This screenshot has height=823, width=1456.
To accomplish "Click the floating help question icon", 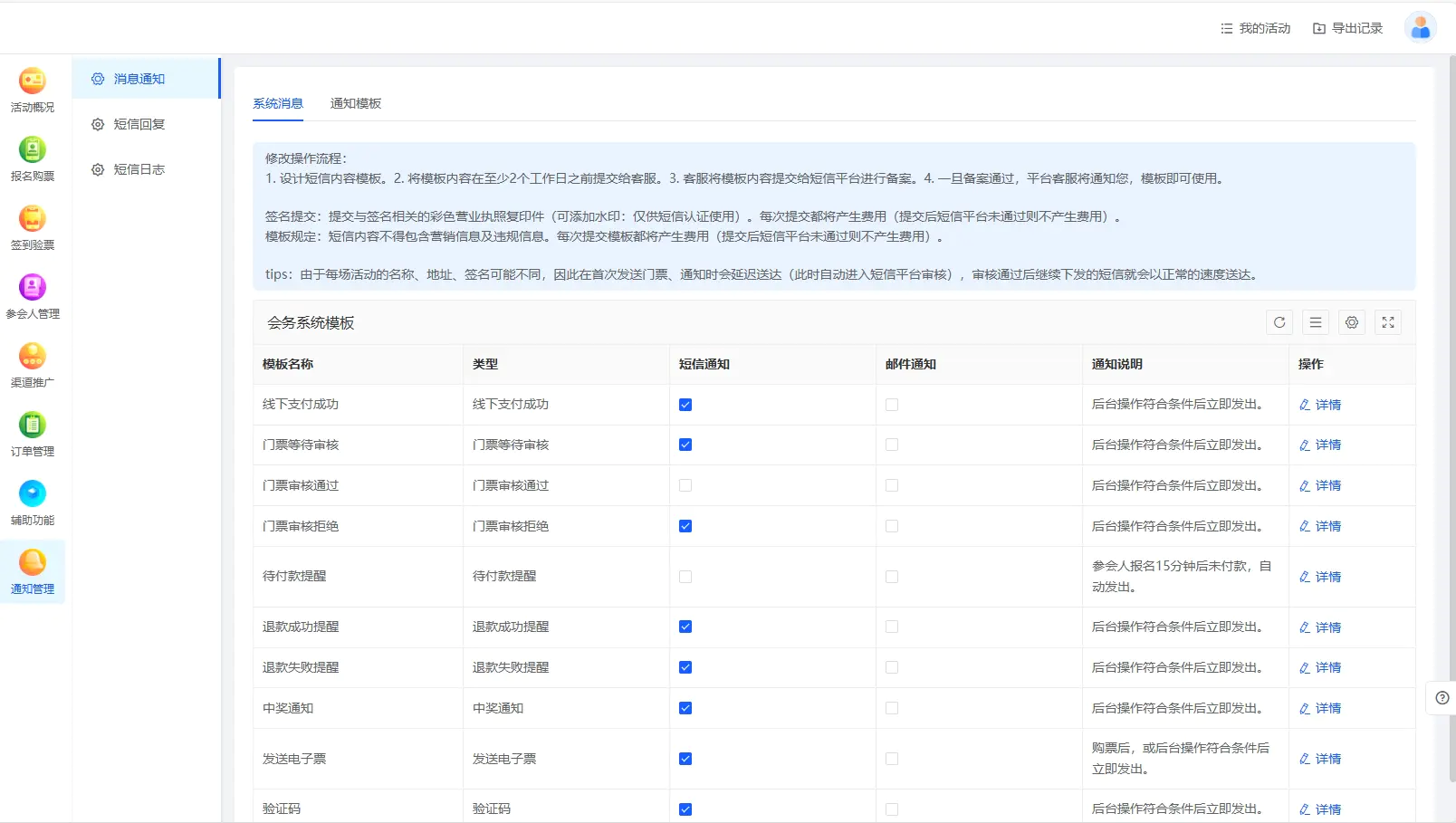I will click(x=1442, y=698).
